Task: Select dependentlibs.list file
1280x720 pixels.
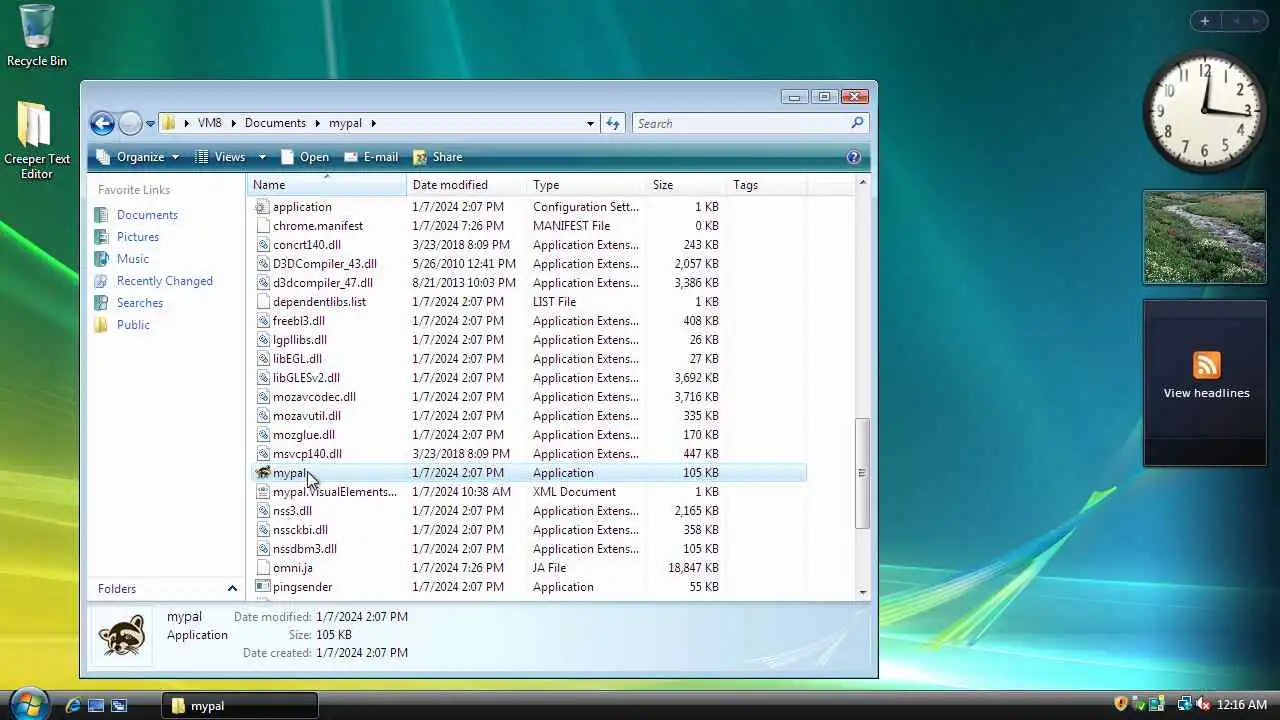Action: (320, 302)
